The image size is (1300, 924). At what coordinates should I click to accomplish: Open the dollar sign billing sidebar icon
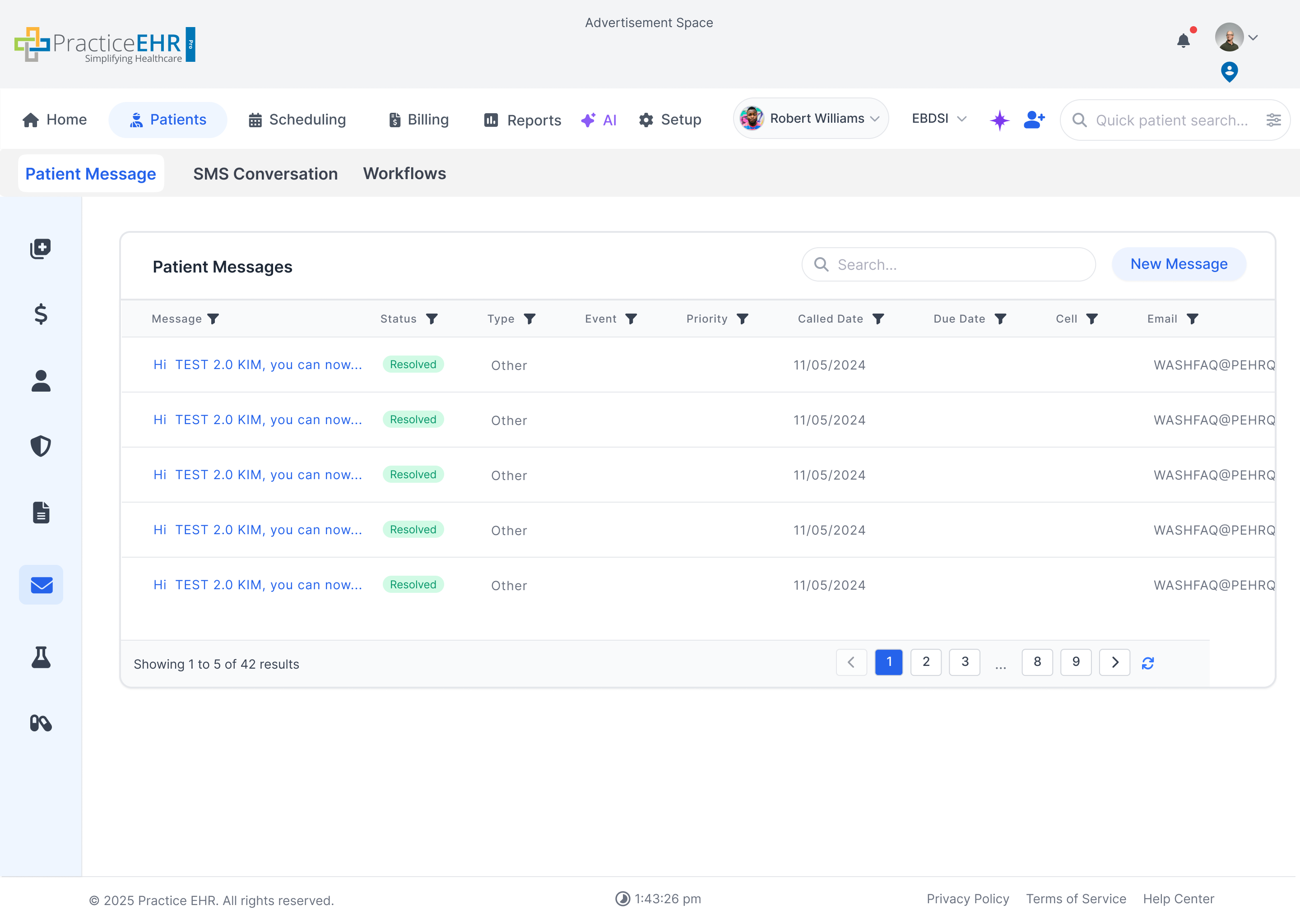pyautogui.click(x=41, y=314)
